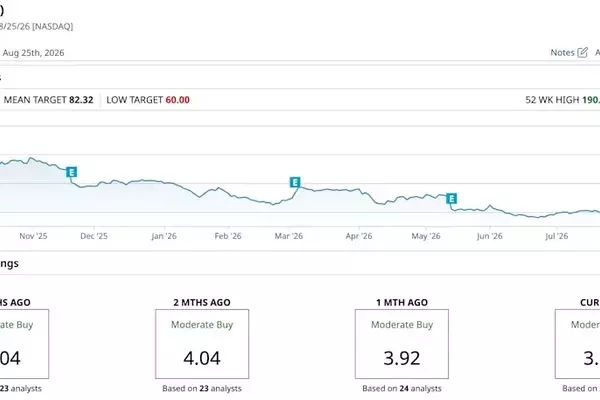
Task: Click the Jul '26 axis label
Action: [x=556, y=236]
